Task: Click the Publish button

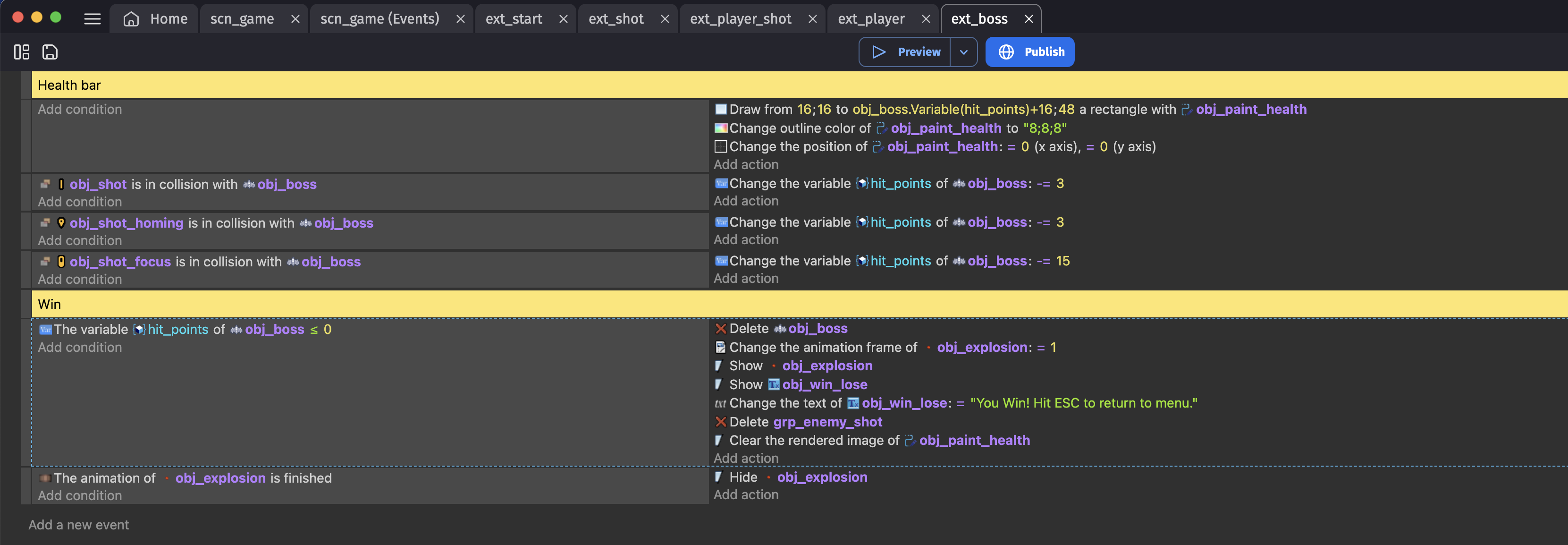Action: click(1030, 52)
